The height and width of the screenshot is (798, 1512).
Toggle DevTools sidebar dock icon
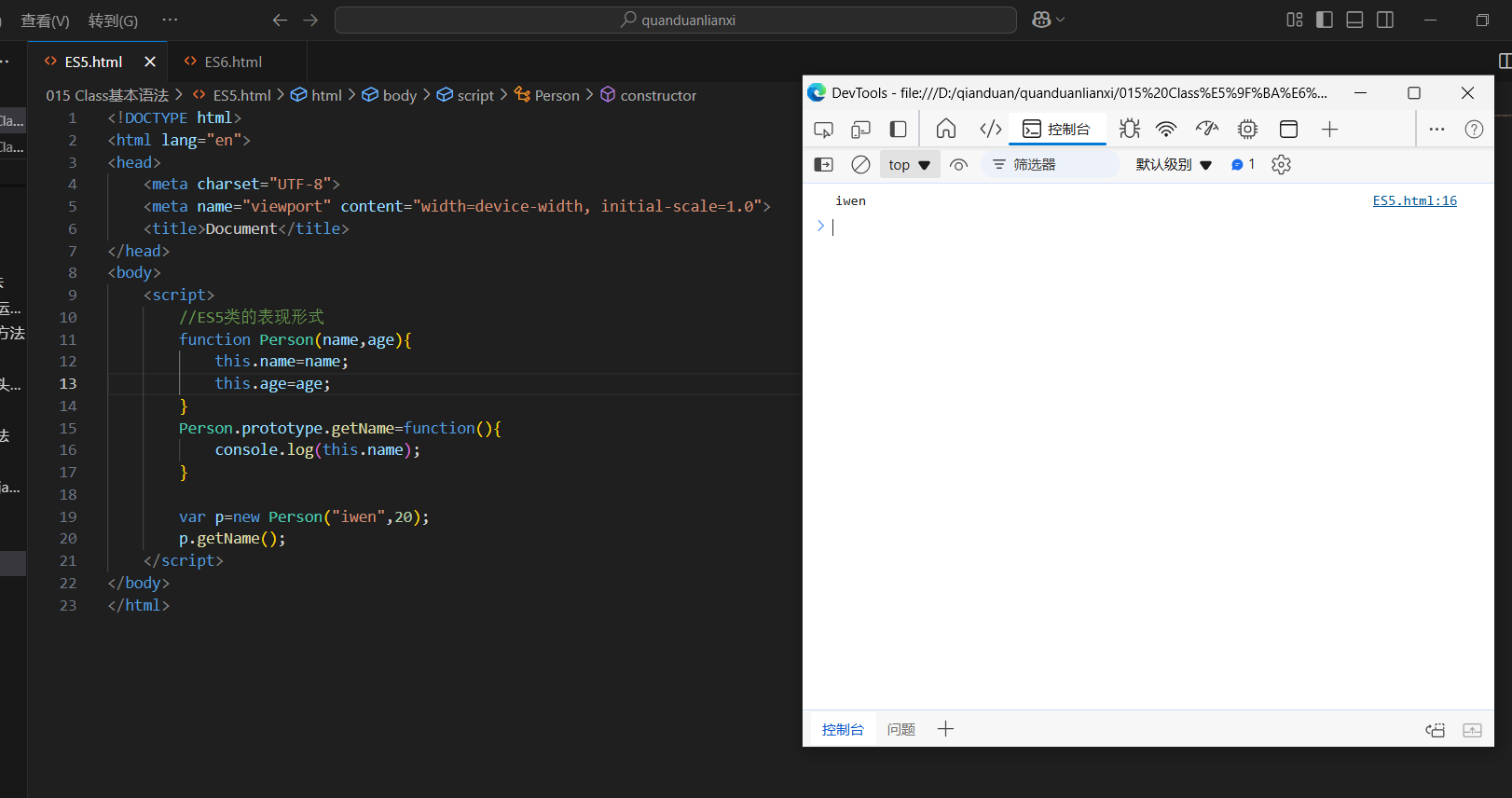coord(899,130)
